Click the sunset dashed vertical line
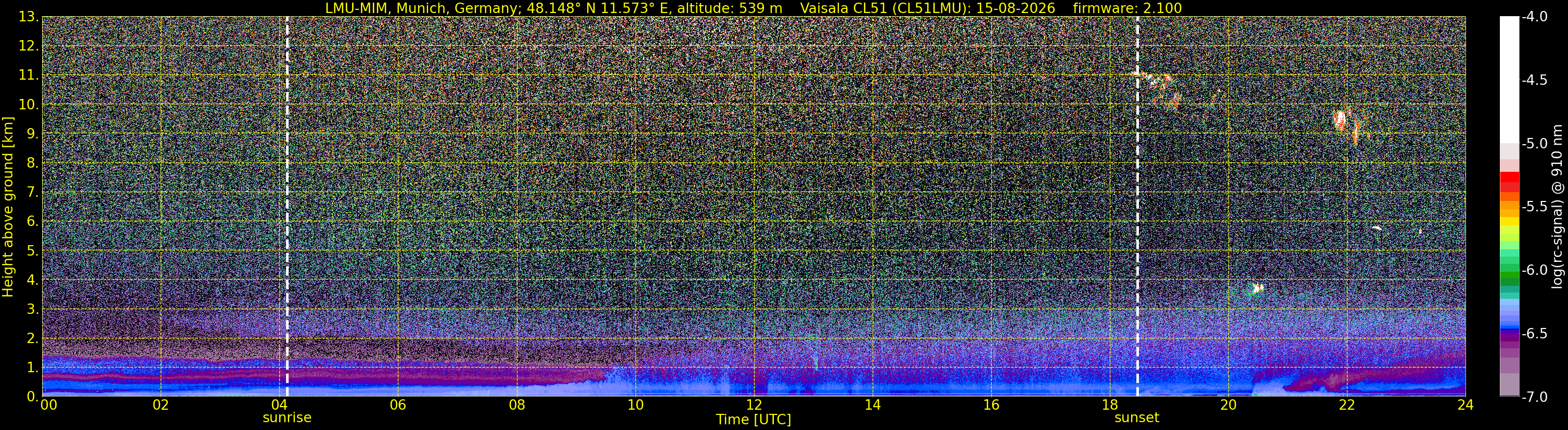 click(1137, 207)
